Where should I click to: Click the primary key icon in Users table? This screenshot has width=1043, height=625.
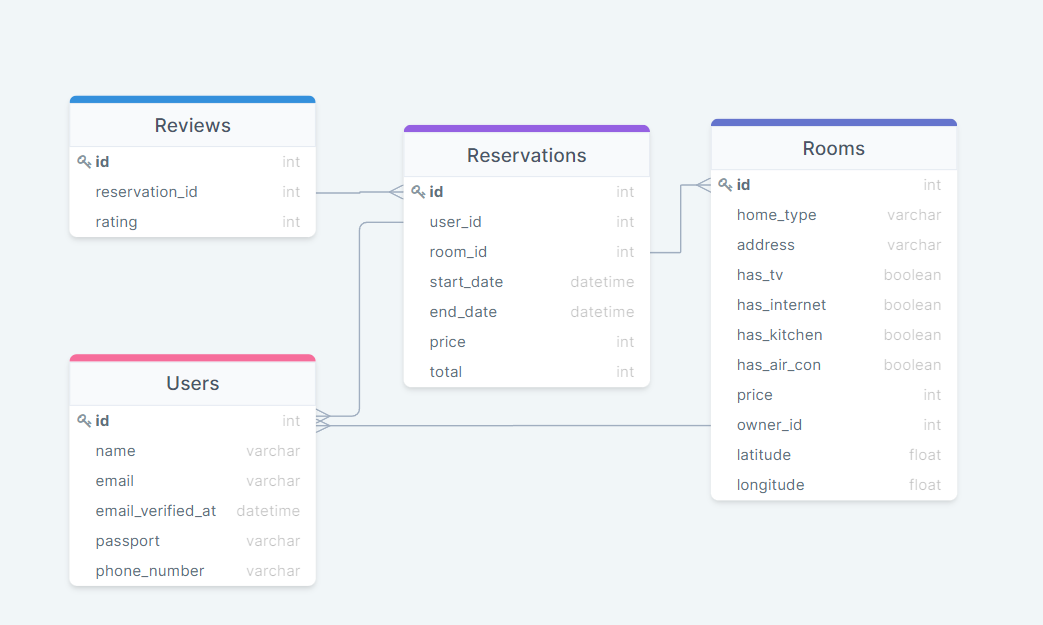[84, 420]
